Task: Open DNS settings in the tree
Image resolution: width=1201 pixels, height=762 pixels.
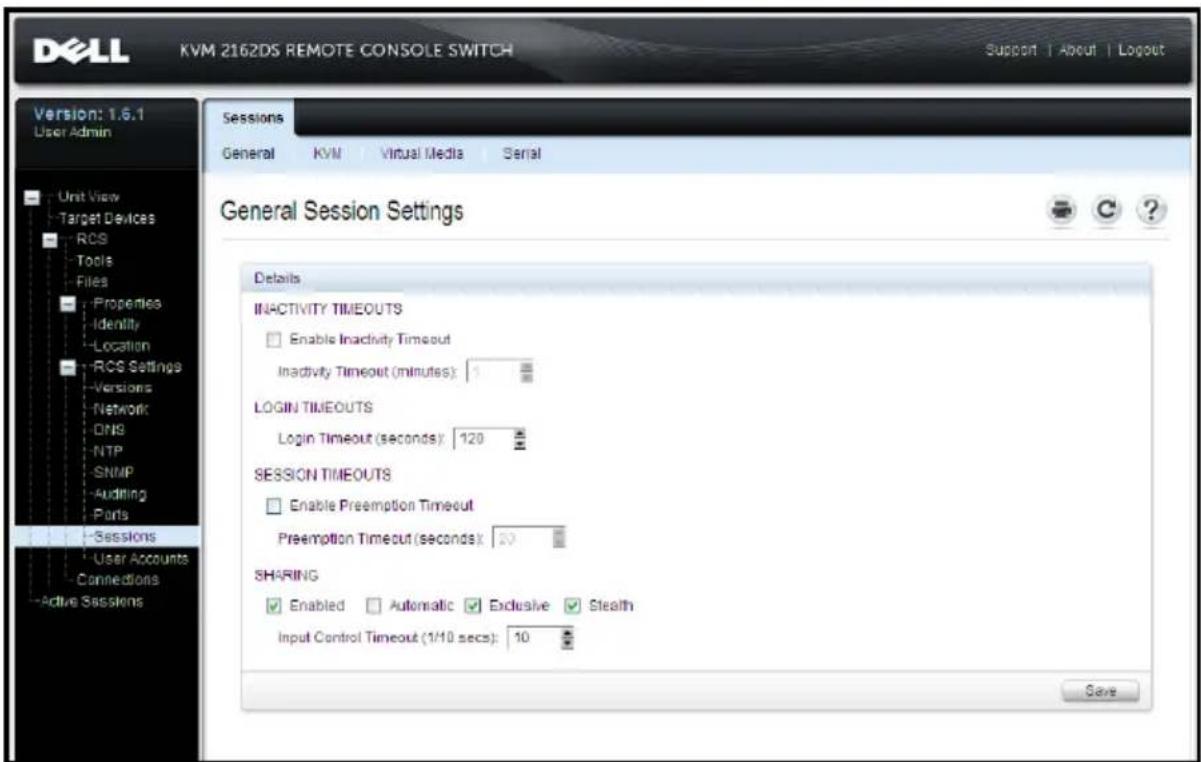Action: pos(109,431)
